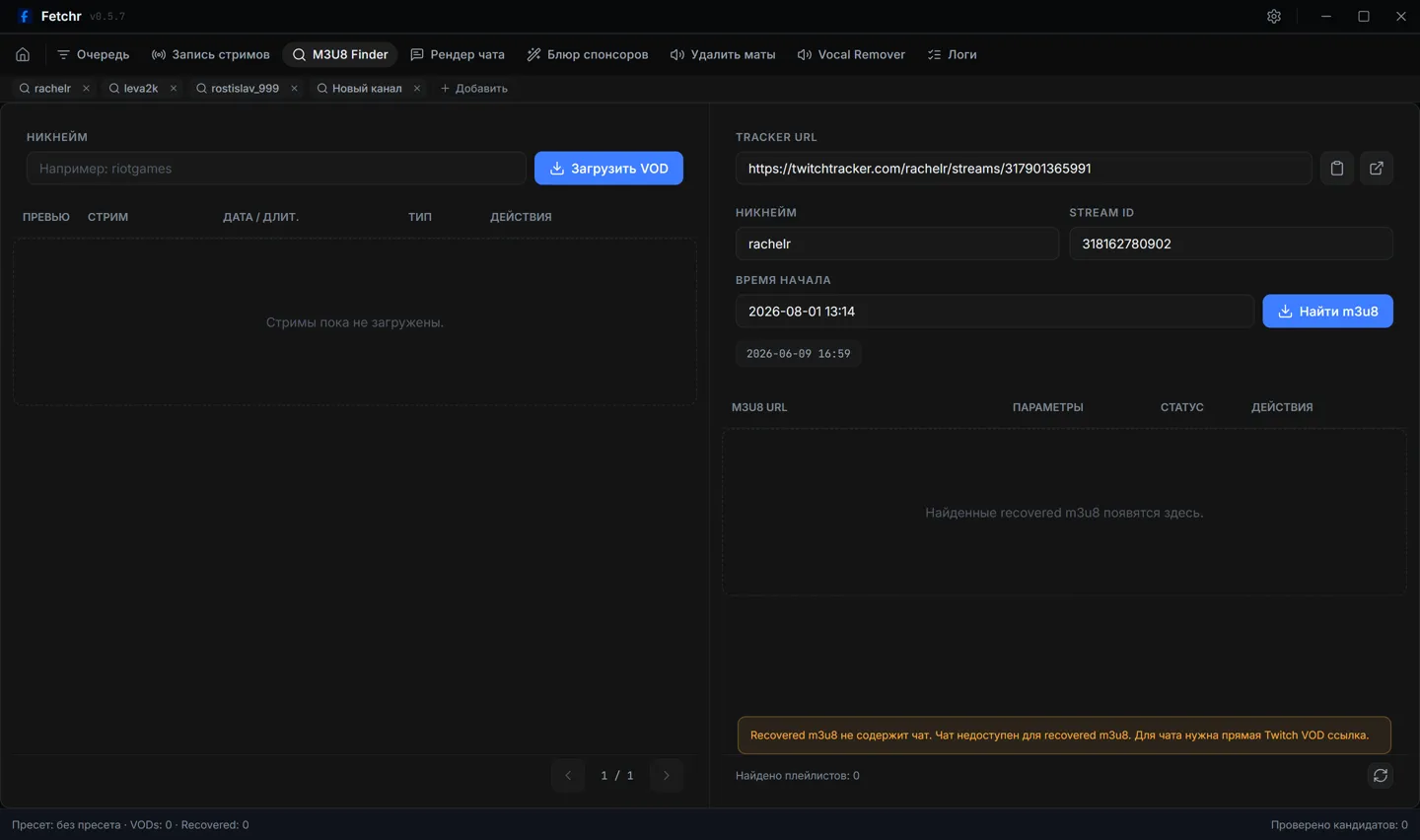This screenshot has width=1420, height=840.
Task: Edit the Stream ID field
Action: tap(1231, 244)
